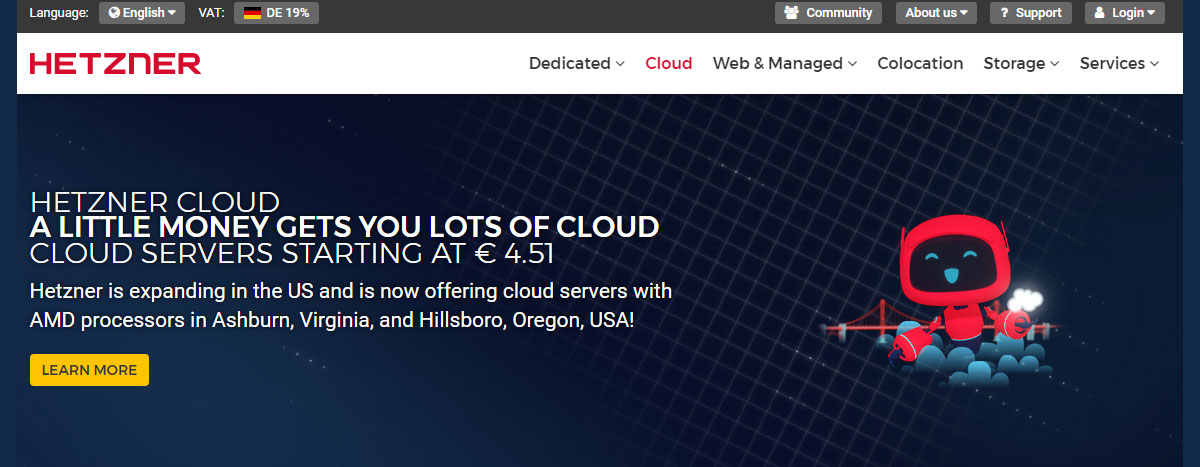Click the Ashburn, Virginia description paragraph

(x=351, y=307)
